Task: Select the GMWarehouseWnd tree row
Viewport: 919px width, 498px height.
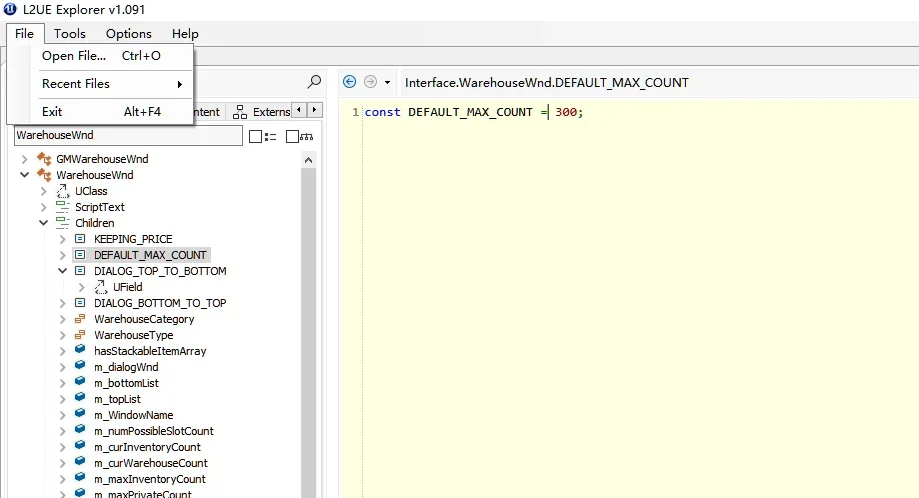Action: [102, 159]
